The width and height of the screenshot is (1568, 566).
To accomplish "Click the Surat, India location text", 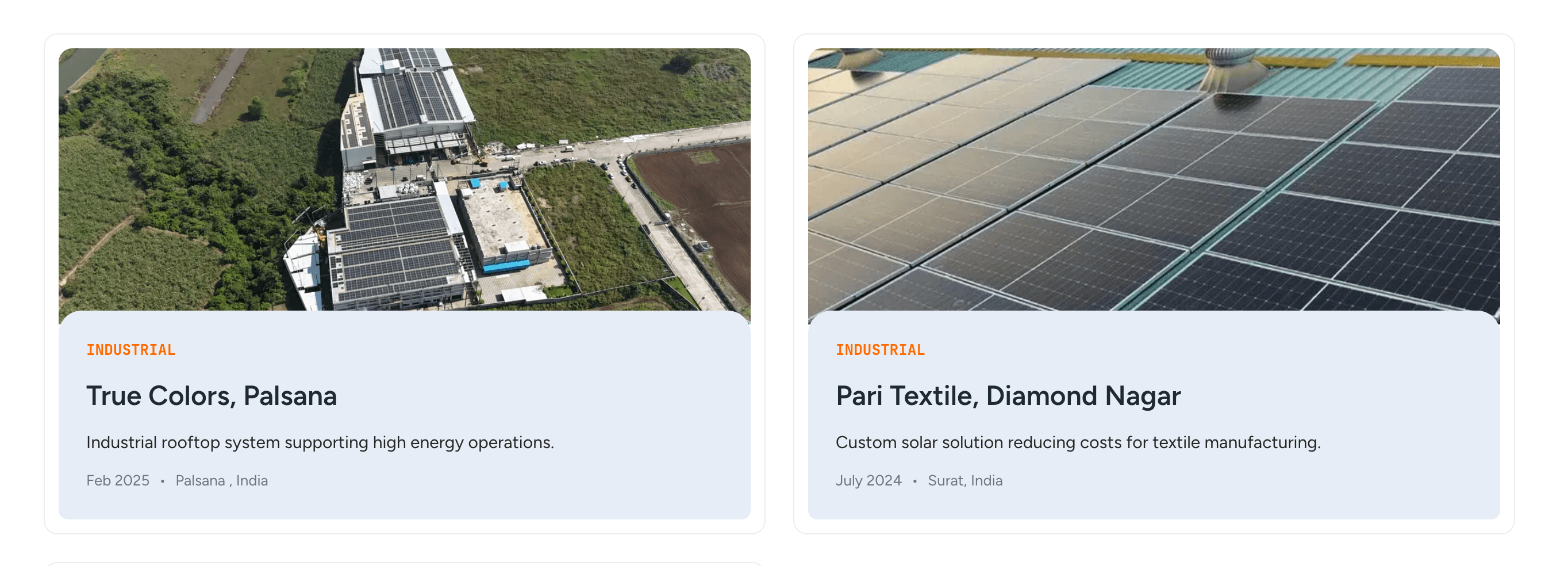I will (965, 481).
